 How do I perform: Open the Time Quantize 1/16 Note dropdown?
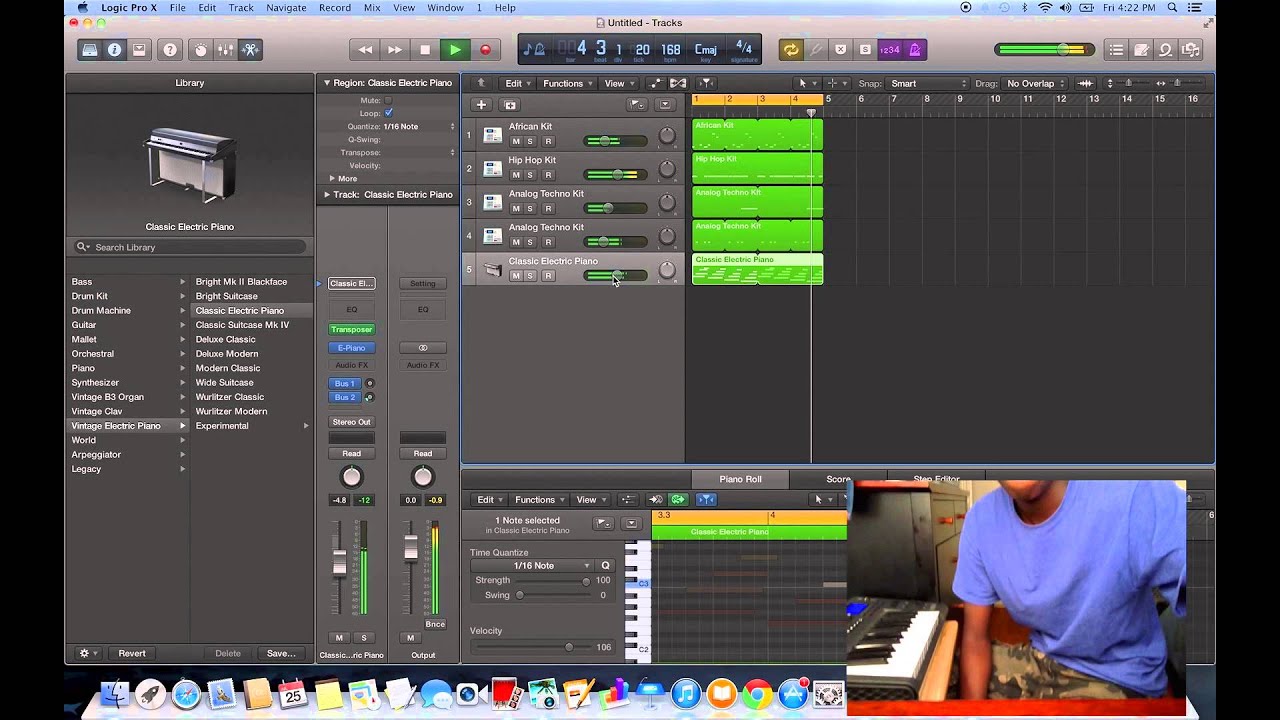[x=533, y=566]
